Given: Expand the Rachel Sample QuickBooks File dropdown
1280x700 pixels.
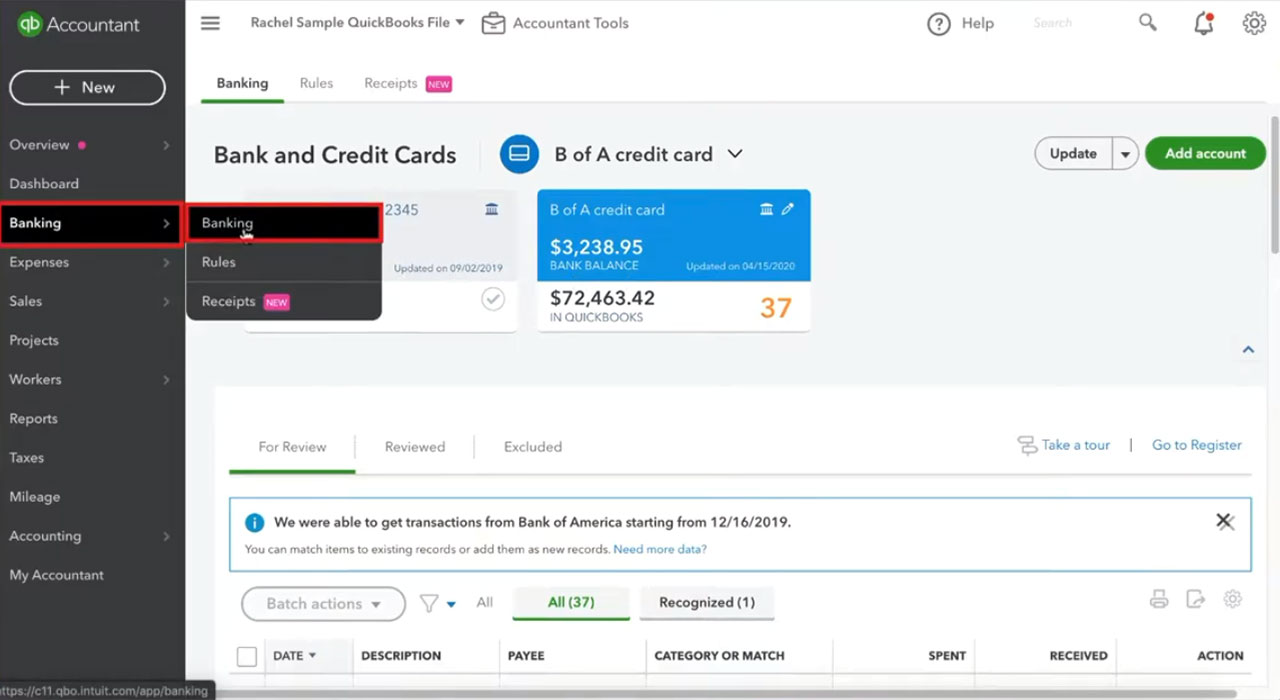Looking at the screenshot, I should click(357, 22).
